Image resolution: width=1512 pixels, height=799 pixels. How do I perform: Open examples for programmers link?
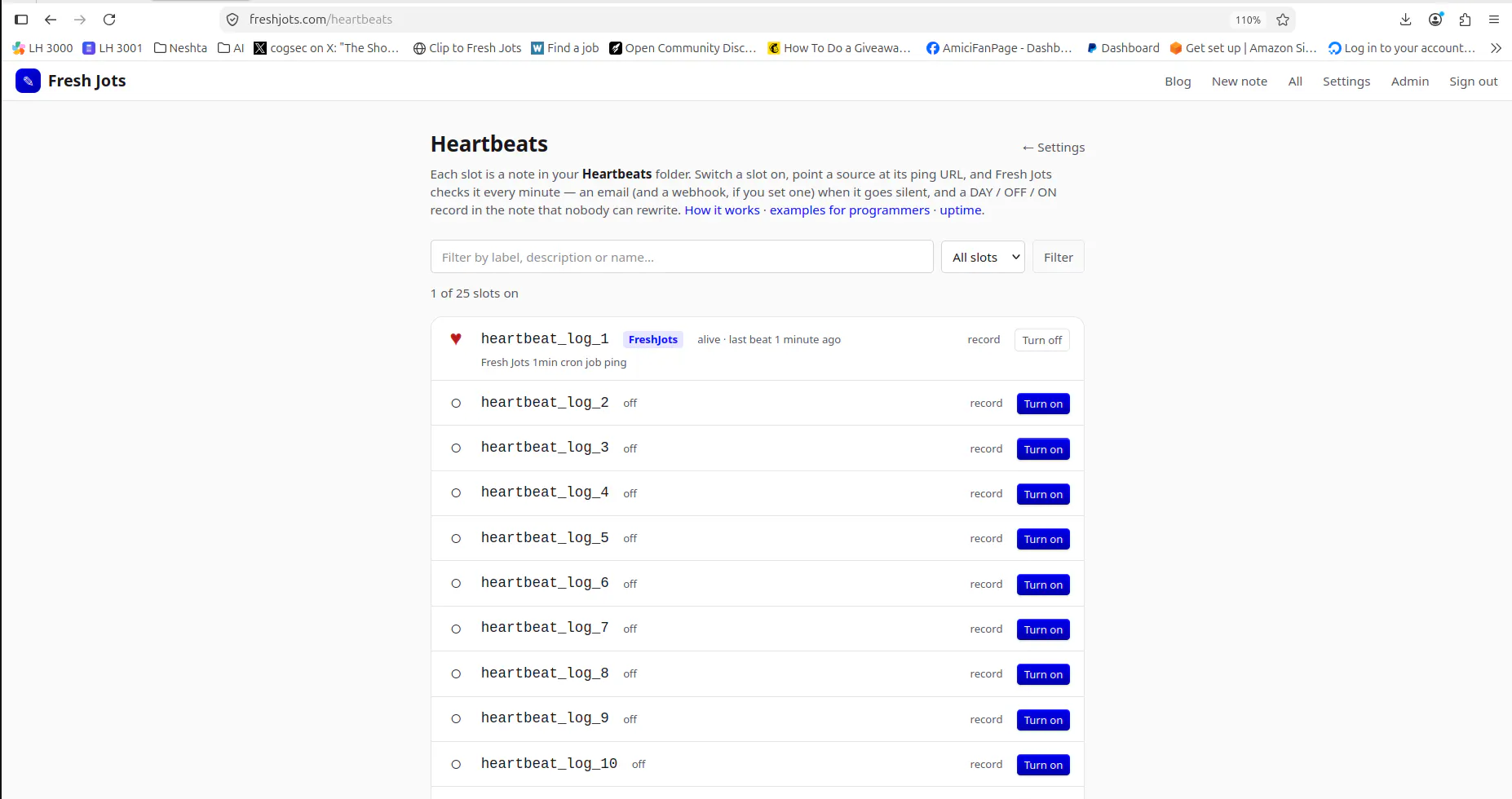coord(850,210)
